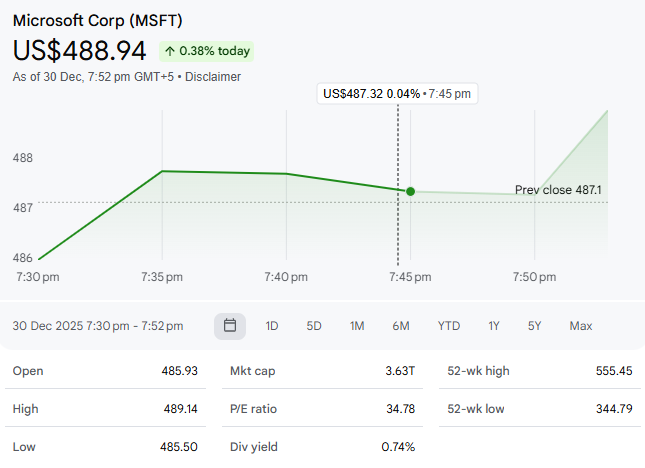
Task: Show the 5Y chart range
Action: click(534, 326)
